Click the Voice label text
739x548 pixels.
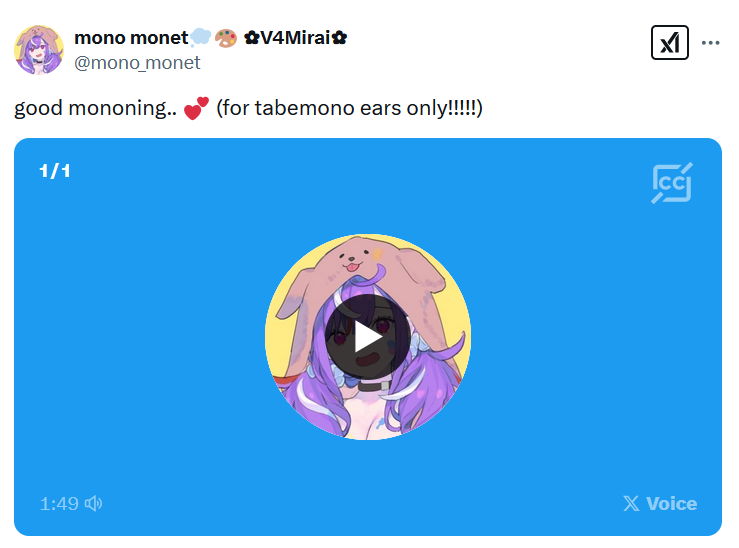pyautogui.click(x=671, y=504)
